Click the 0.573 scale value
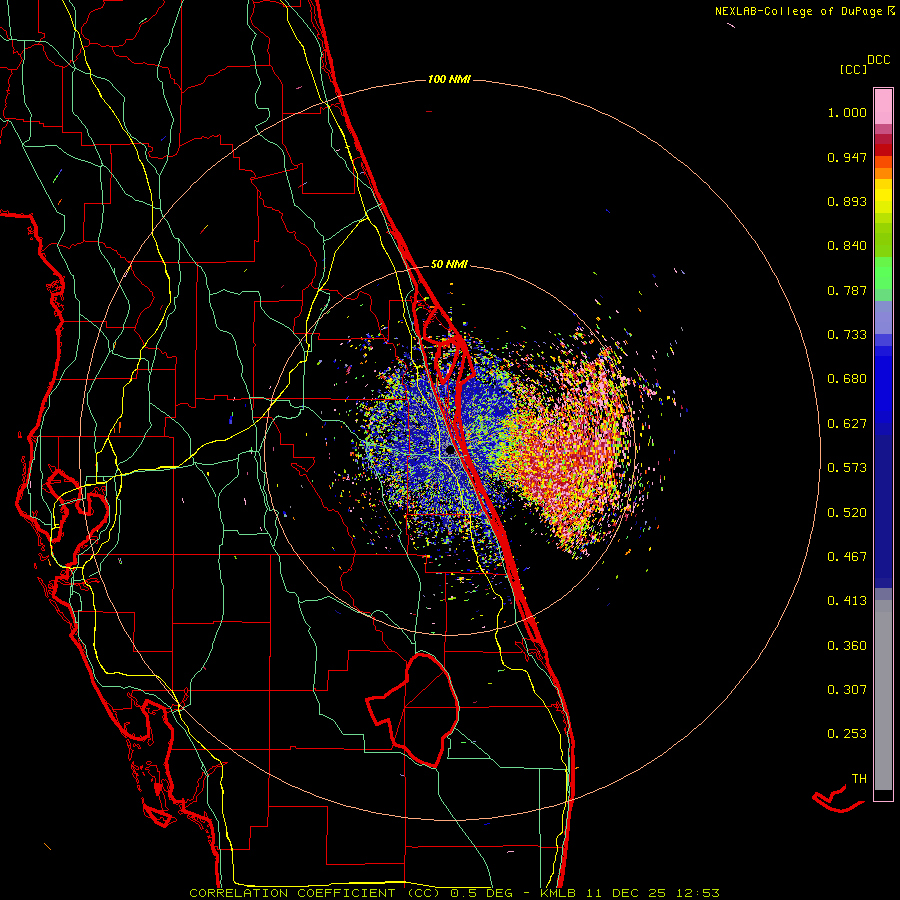Screen dimensions: 900x900 click(847, 468)
